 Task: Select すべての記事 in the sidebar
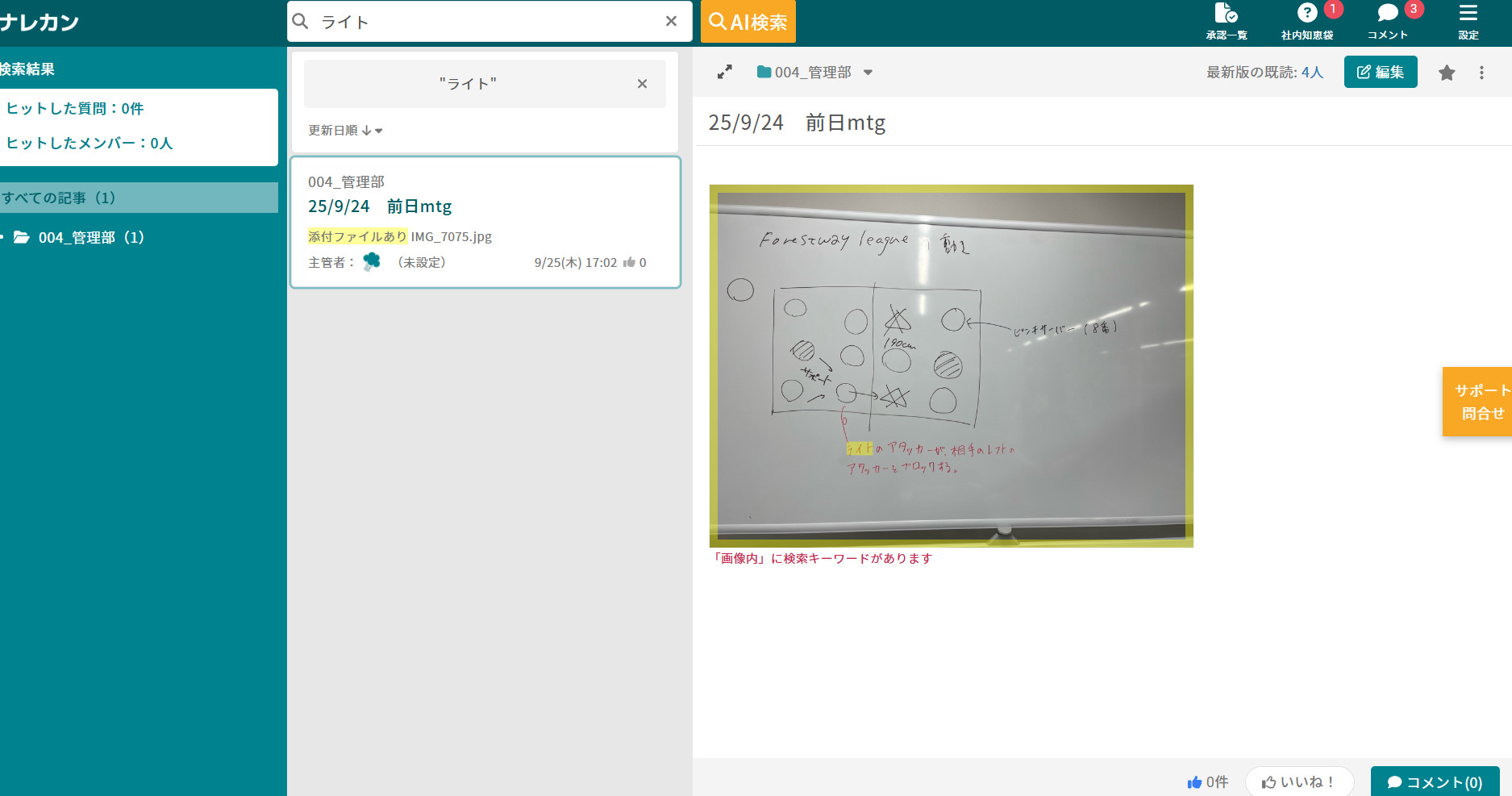[x=59, y=198]
